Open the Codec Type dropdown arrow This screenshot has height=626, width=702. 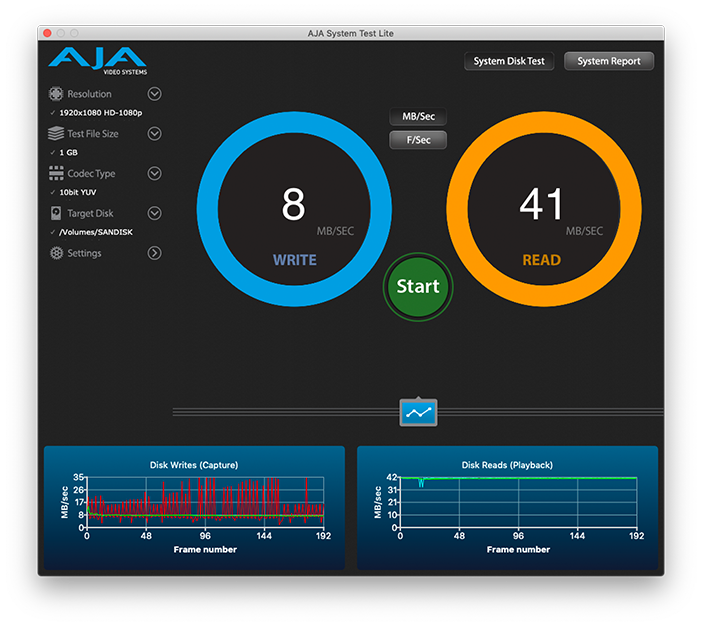click(x=154, y=173)
